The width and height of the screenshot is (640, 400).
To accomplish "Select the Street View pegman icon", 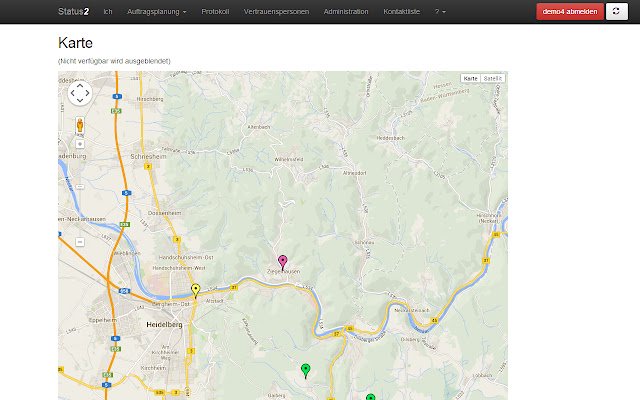I will click(80, 125).
